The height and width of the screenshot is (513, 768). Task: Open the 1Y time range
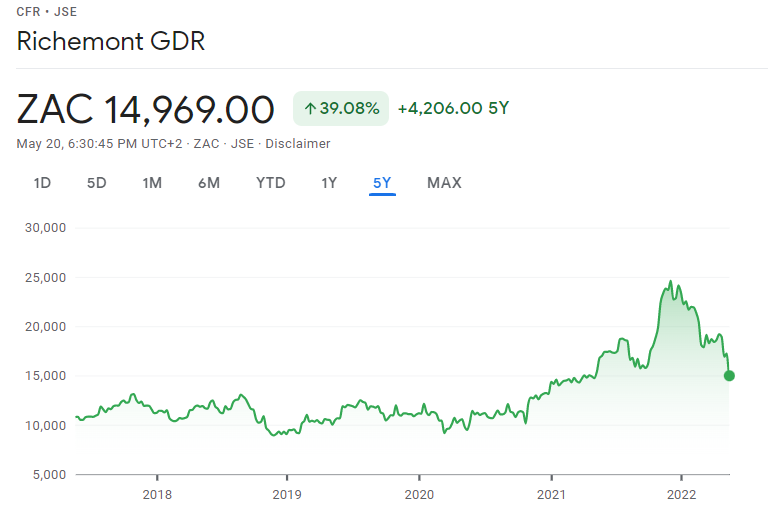pos(329,183)
